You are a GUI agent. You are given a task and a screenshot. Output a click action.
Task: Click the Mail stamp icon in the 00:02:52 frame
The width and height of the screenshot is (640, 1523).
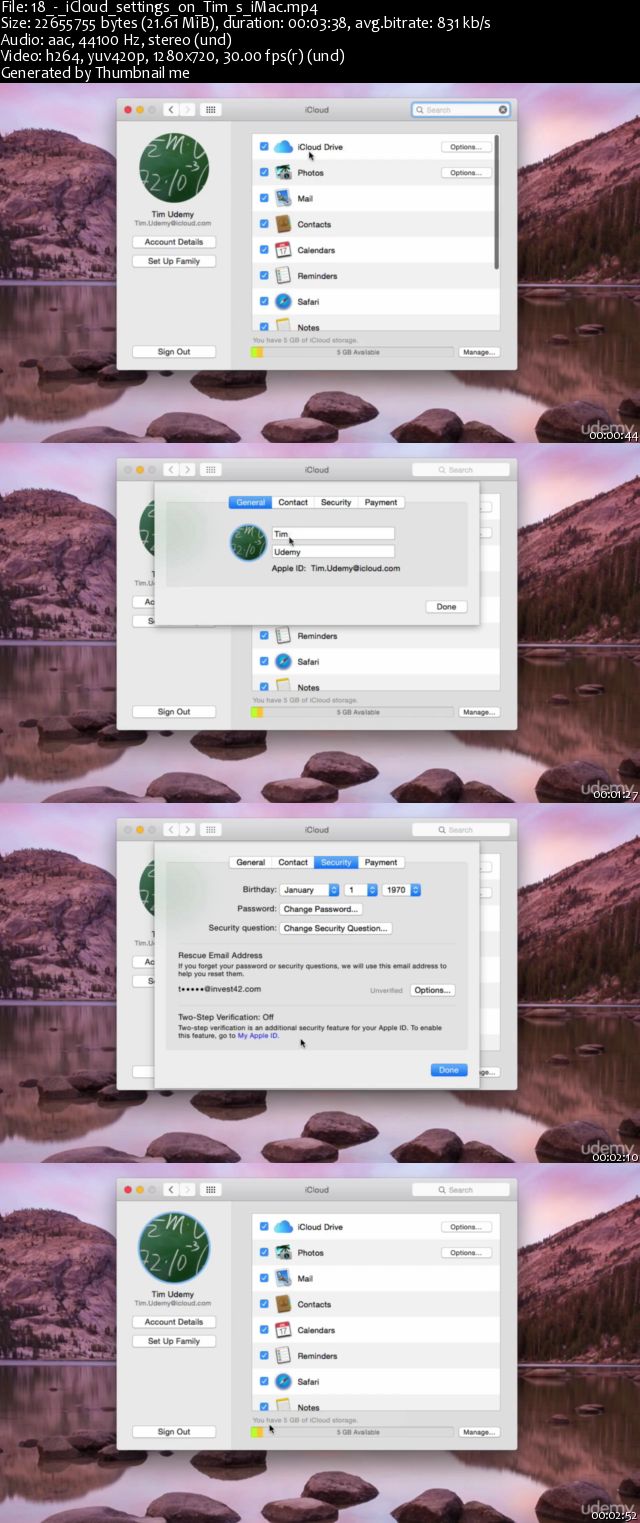283,1278
